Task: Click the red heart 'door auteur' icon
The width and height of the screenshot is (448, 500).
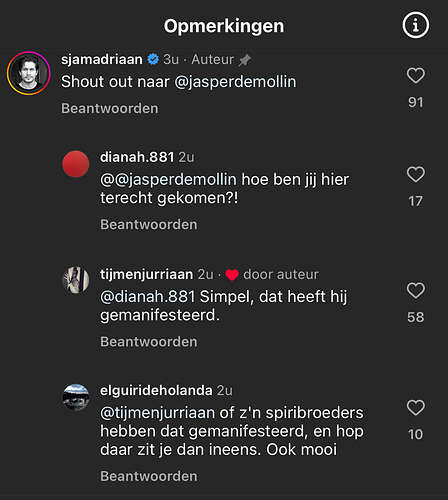Action: click(x=232, y=275)
